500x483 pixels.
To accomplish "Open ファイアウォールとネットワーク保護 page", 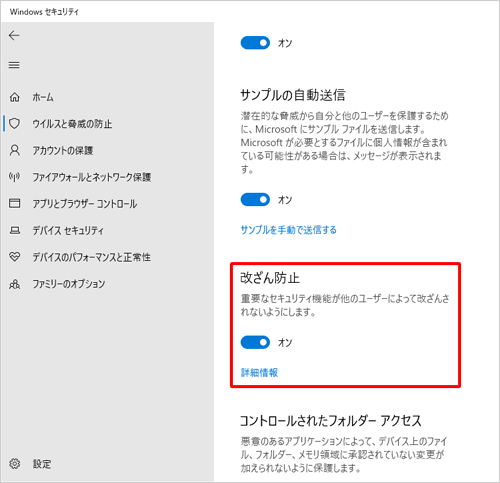I will (92, 177).
